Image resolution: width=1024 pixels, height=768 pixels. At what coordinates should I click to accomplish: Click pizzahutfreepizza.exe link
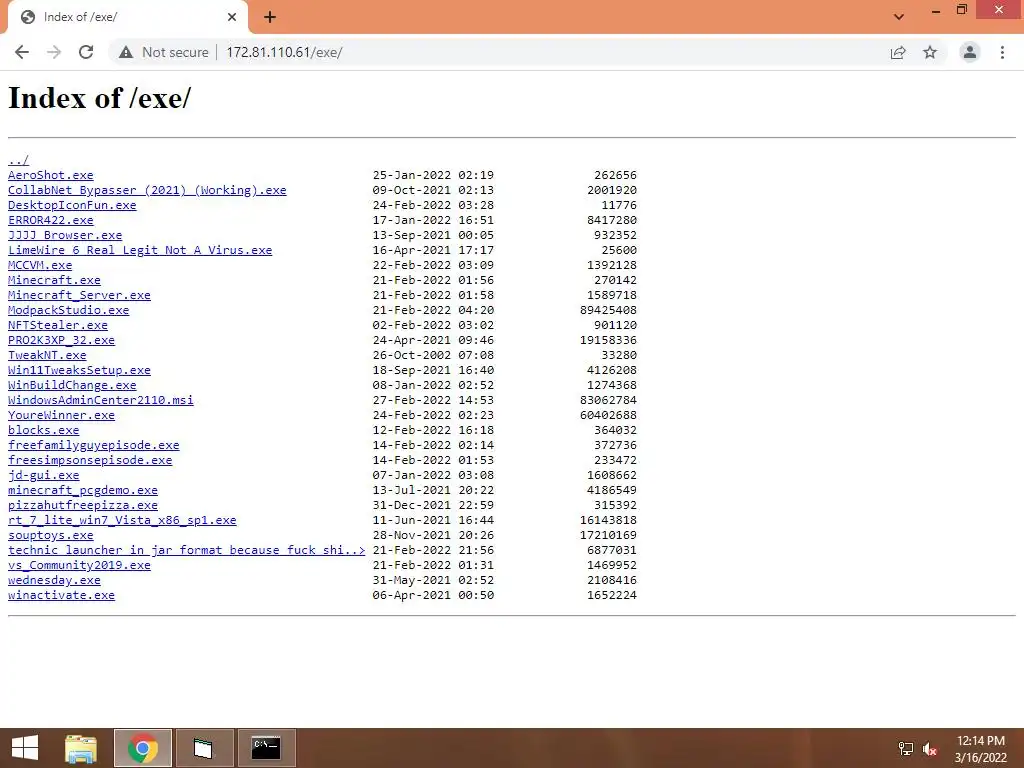pyautogui.click(x=83, y=505)
